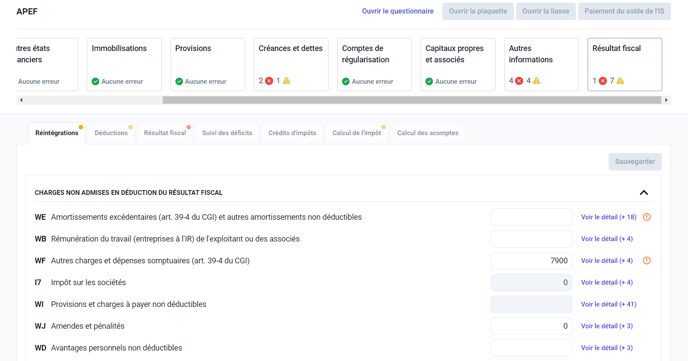The image size is (688, 361).
Task: Click the WI provisions input field
Action: (531, 304)
